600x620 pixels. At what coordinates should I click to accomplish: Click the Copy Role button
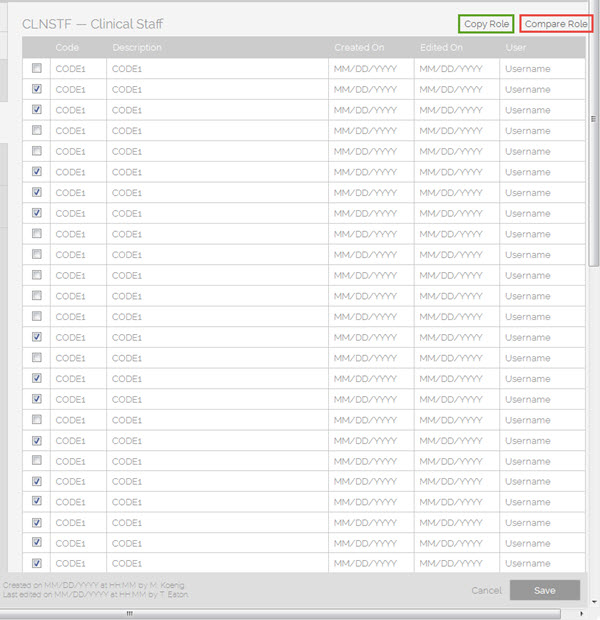click(x=486, y=23)
